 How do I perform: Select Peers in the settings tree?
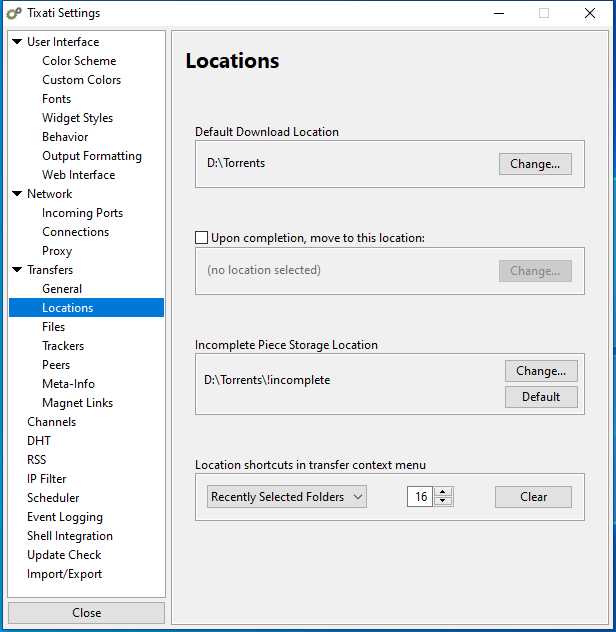[x=56, y=365]
